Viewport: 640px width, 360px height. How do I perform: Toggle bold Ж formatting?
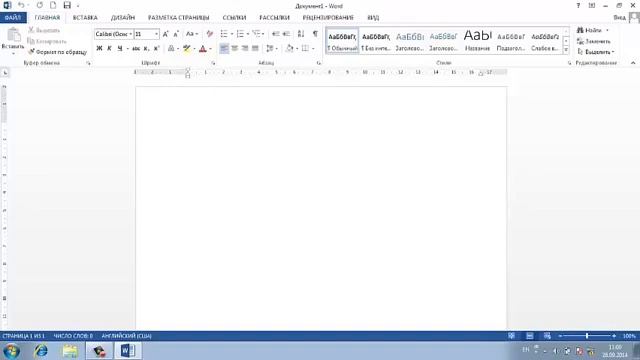click(99, 48)
